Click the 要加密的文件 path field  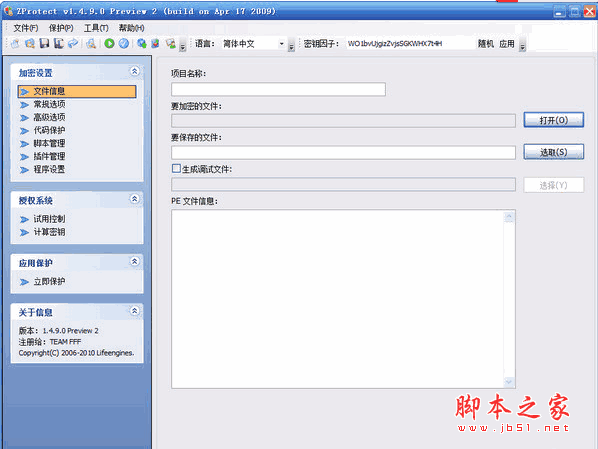point(343,121)
